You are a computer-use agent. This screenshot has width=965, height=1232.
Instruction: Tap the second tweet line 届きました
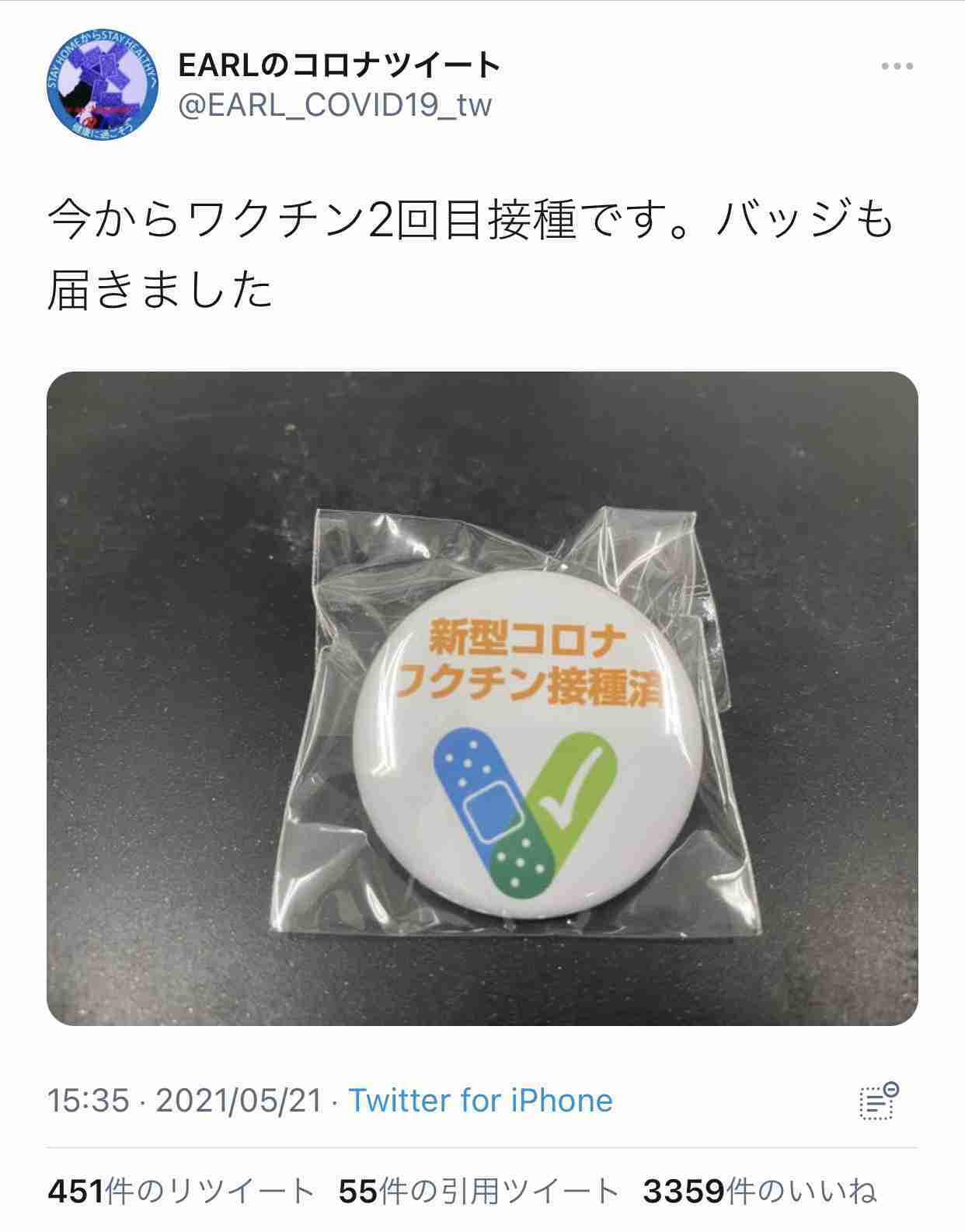[x=160, y=291]
